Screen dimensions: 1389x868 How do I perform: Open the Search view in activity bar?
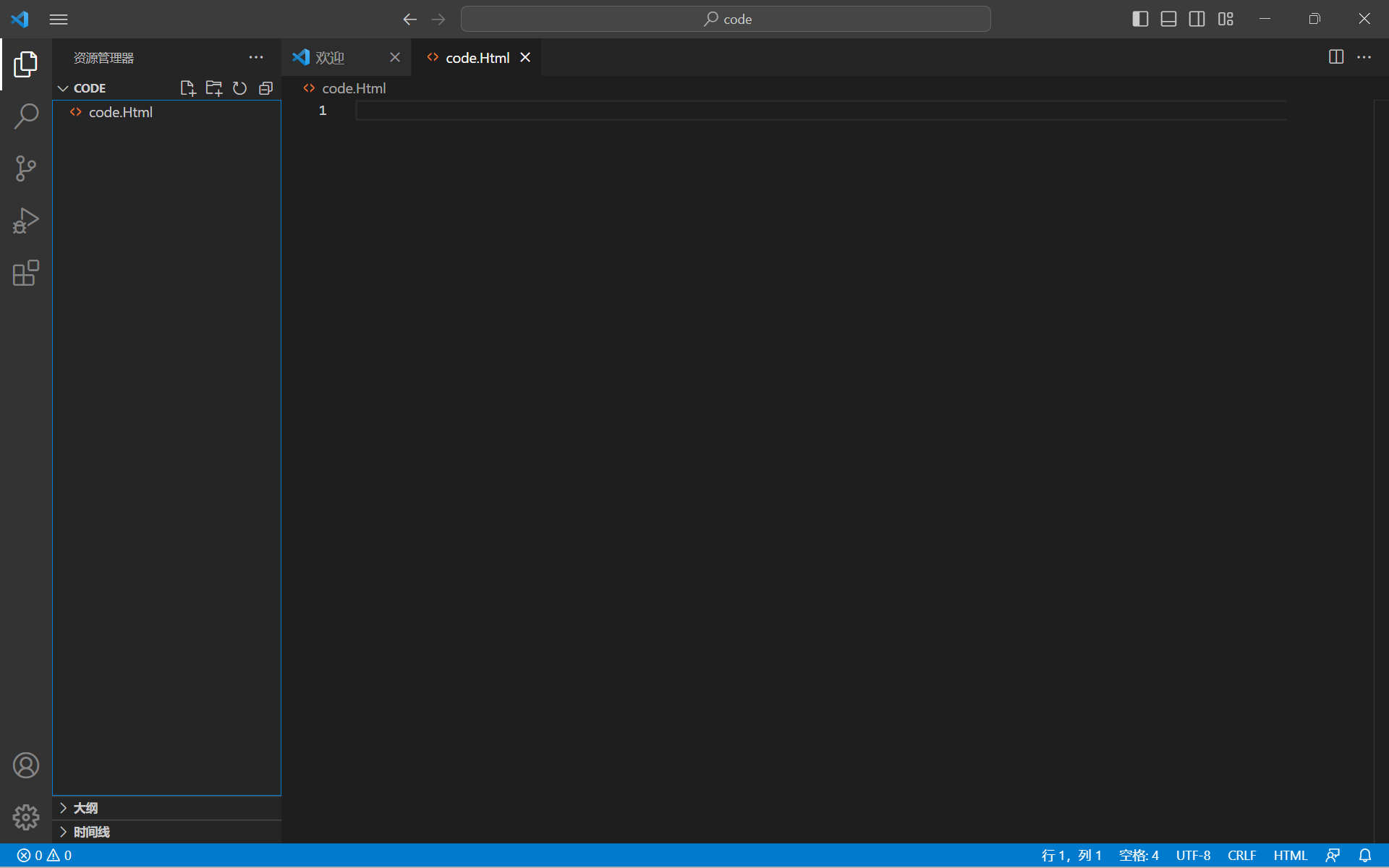click(x=26, y=116)
